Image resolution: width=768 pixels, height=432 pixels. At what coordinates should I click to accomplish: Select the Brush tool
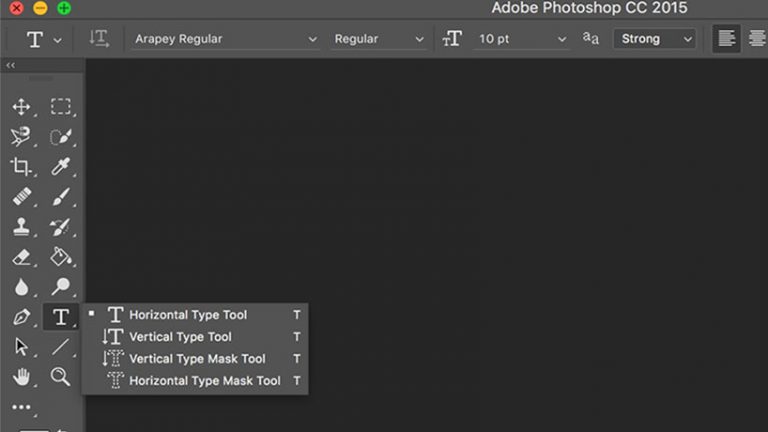tap(61, 196)
